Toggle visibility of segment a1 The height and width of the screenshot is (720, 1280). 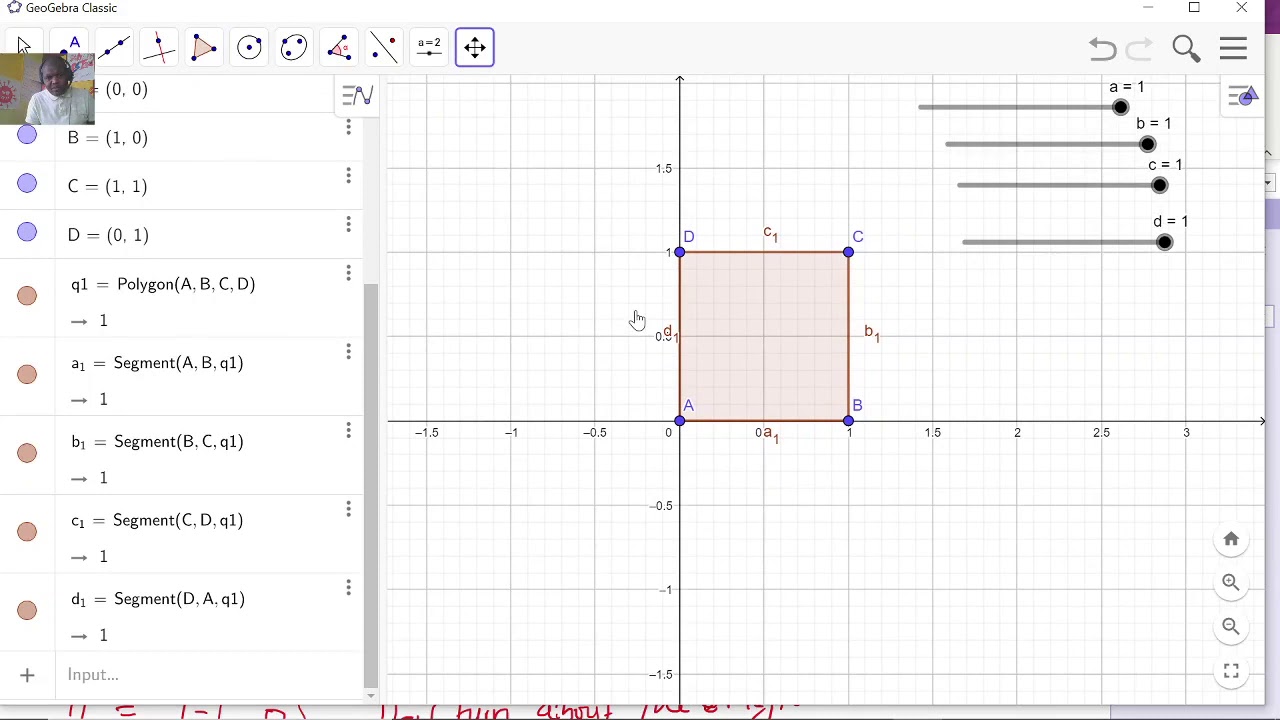tap(27, 374)
